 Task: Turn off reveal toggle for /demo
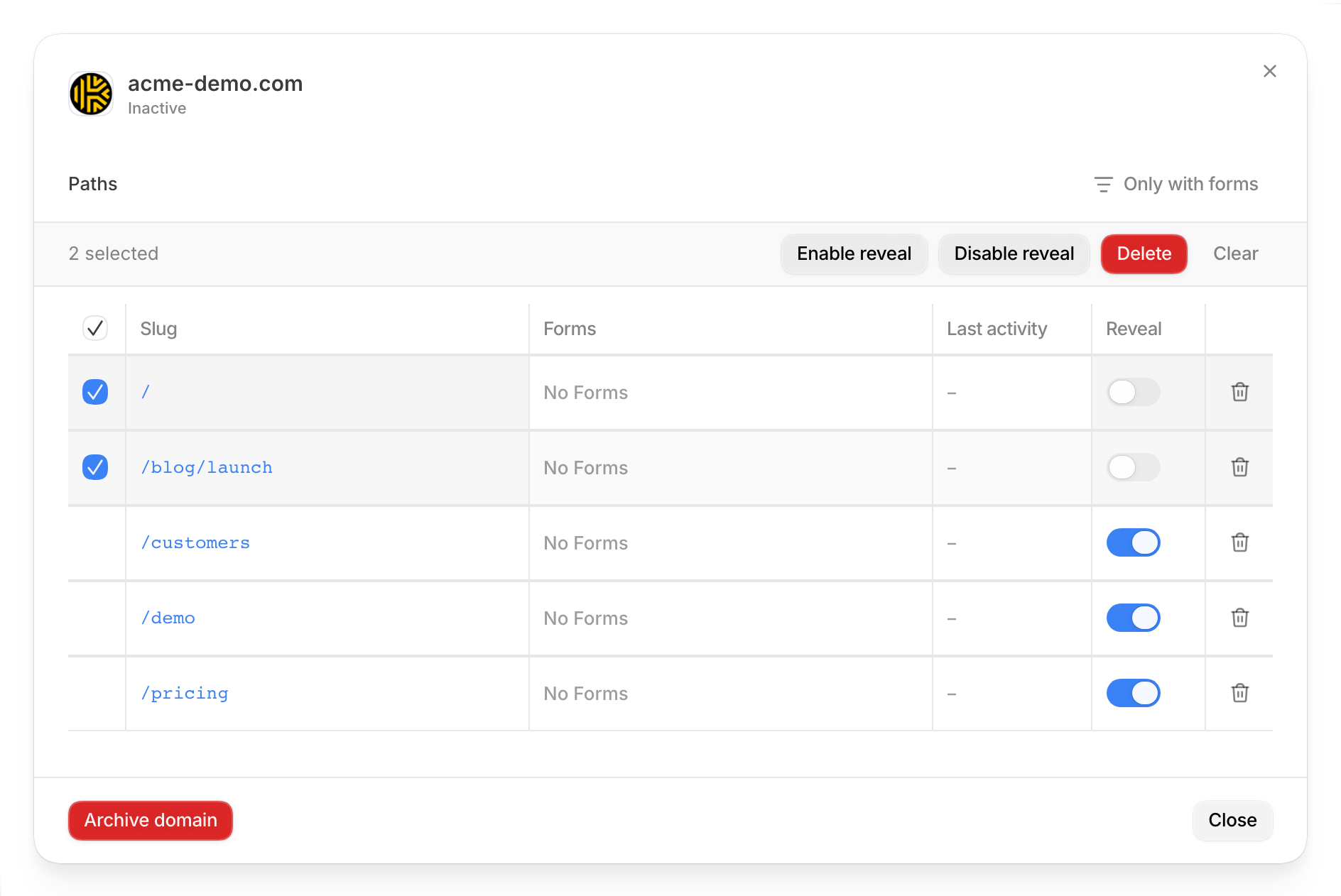click(x=1134, y=618)
